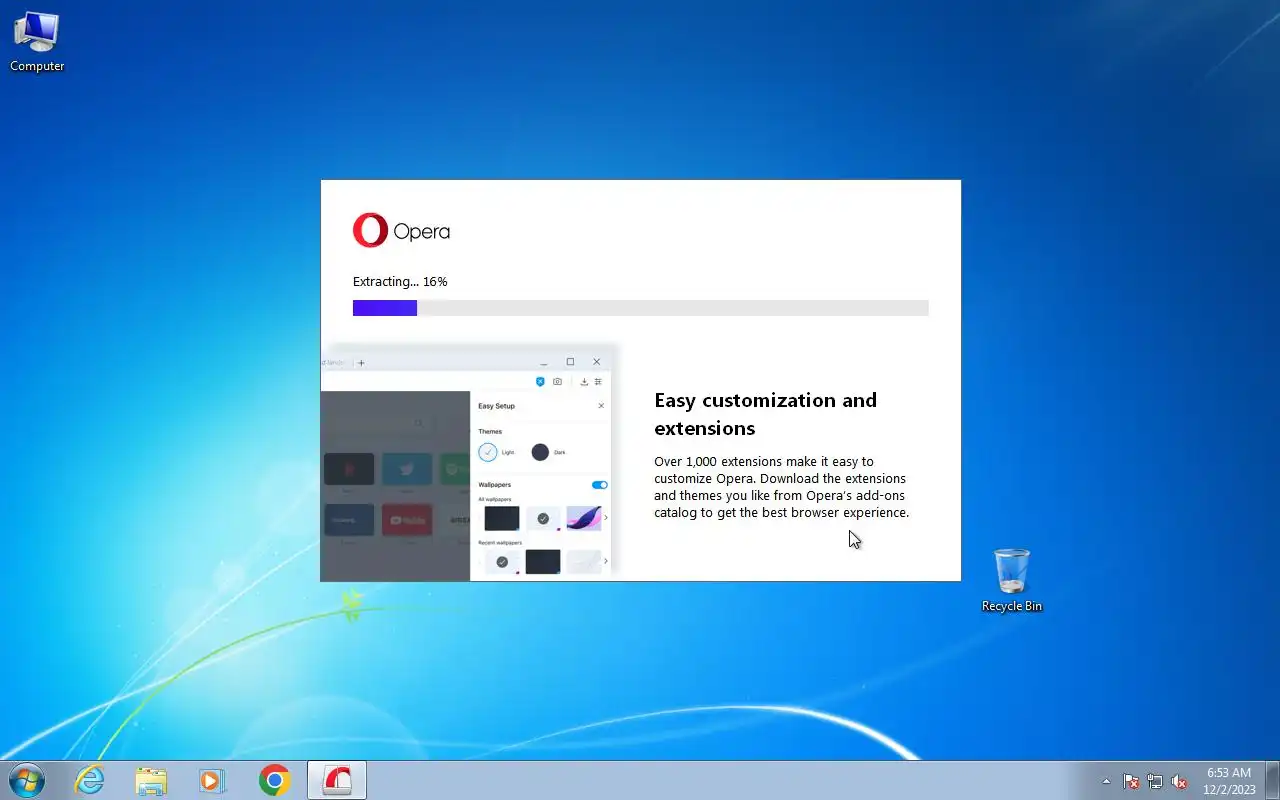Click the blue shield icon in preview

coord(540,382)
